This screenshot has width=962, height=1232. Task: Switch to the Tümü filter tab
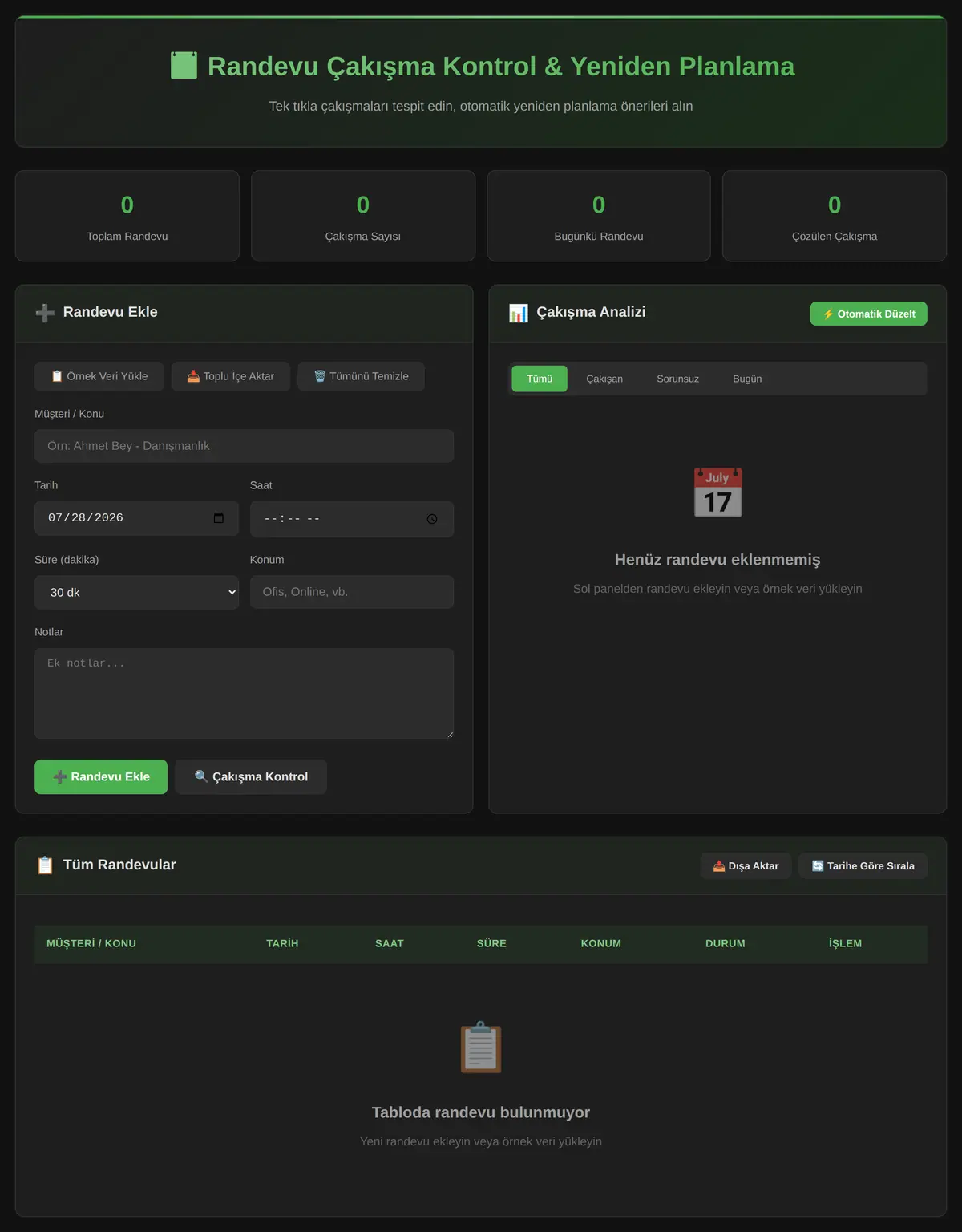(x=540, y=379)
